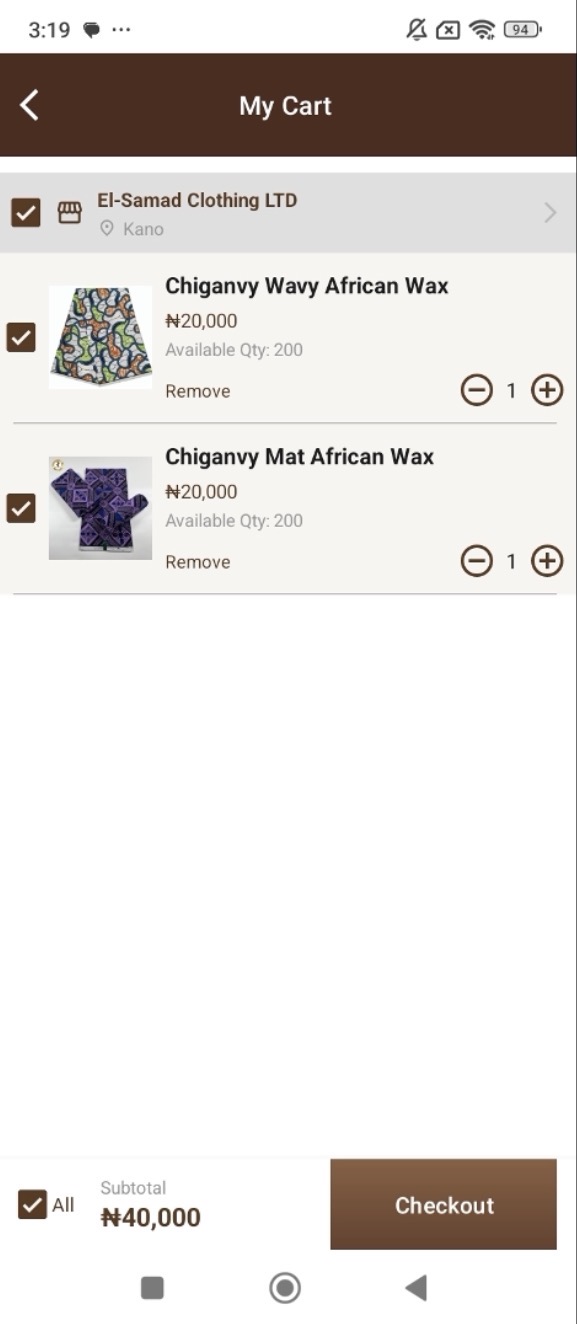
Task: Decrease Chiganvy Mat African Wax quantity
Action: (477, 561)
